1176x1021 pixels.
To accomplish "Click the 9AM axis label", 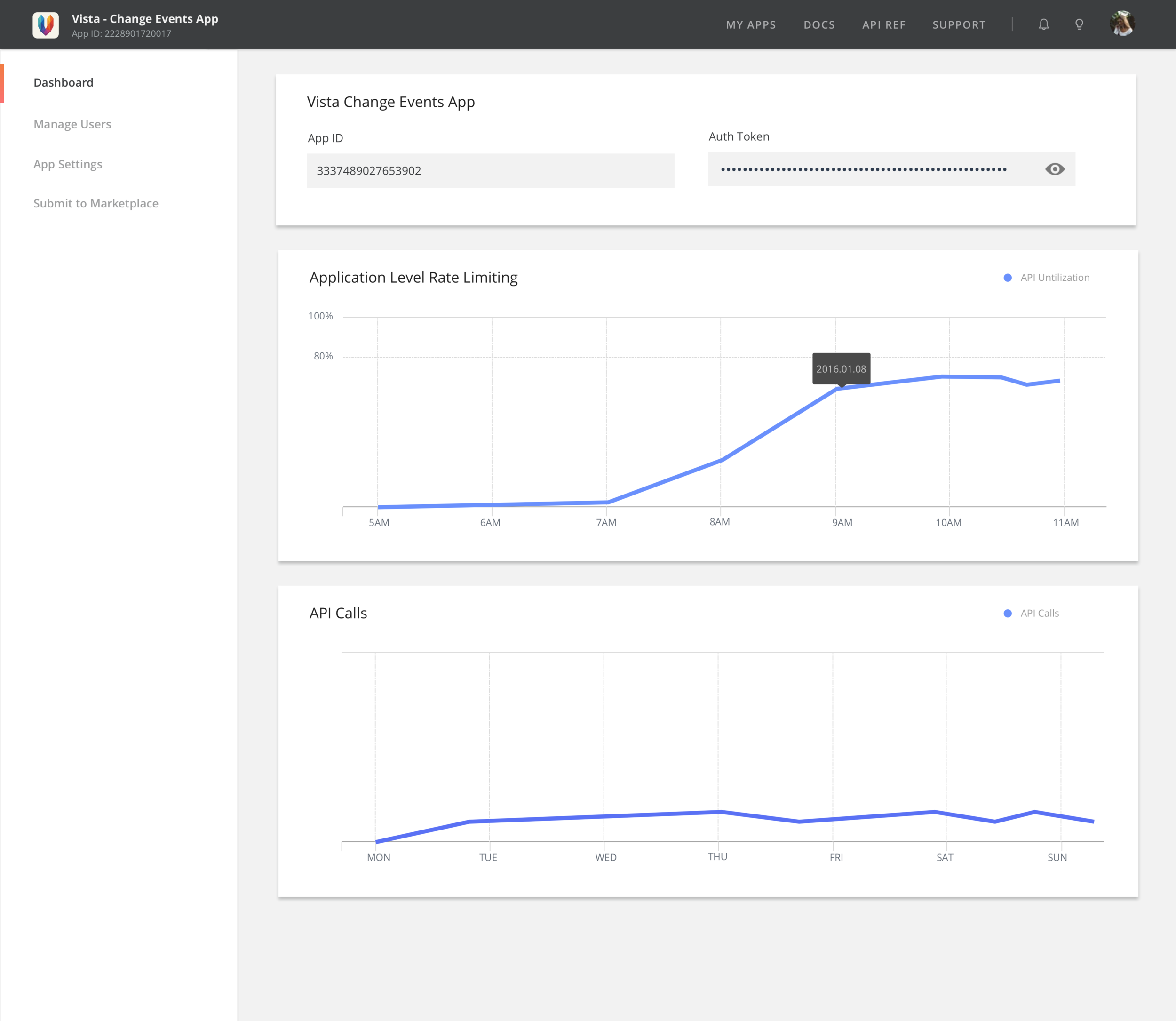I will coord(842,522).
